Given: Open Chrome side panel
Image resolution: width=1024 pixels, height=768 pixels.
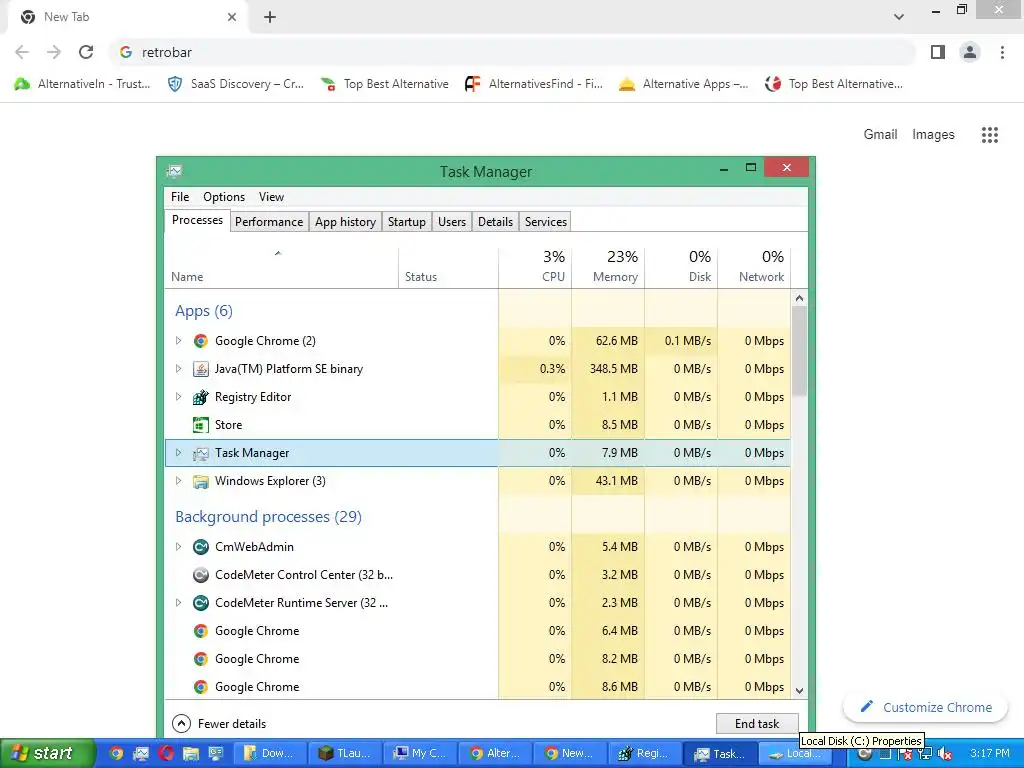Looking at the screenshot, I should tap(938, 52).
